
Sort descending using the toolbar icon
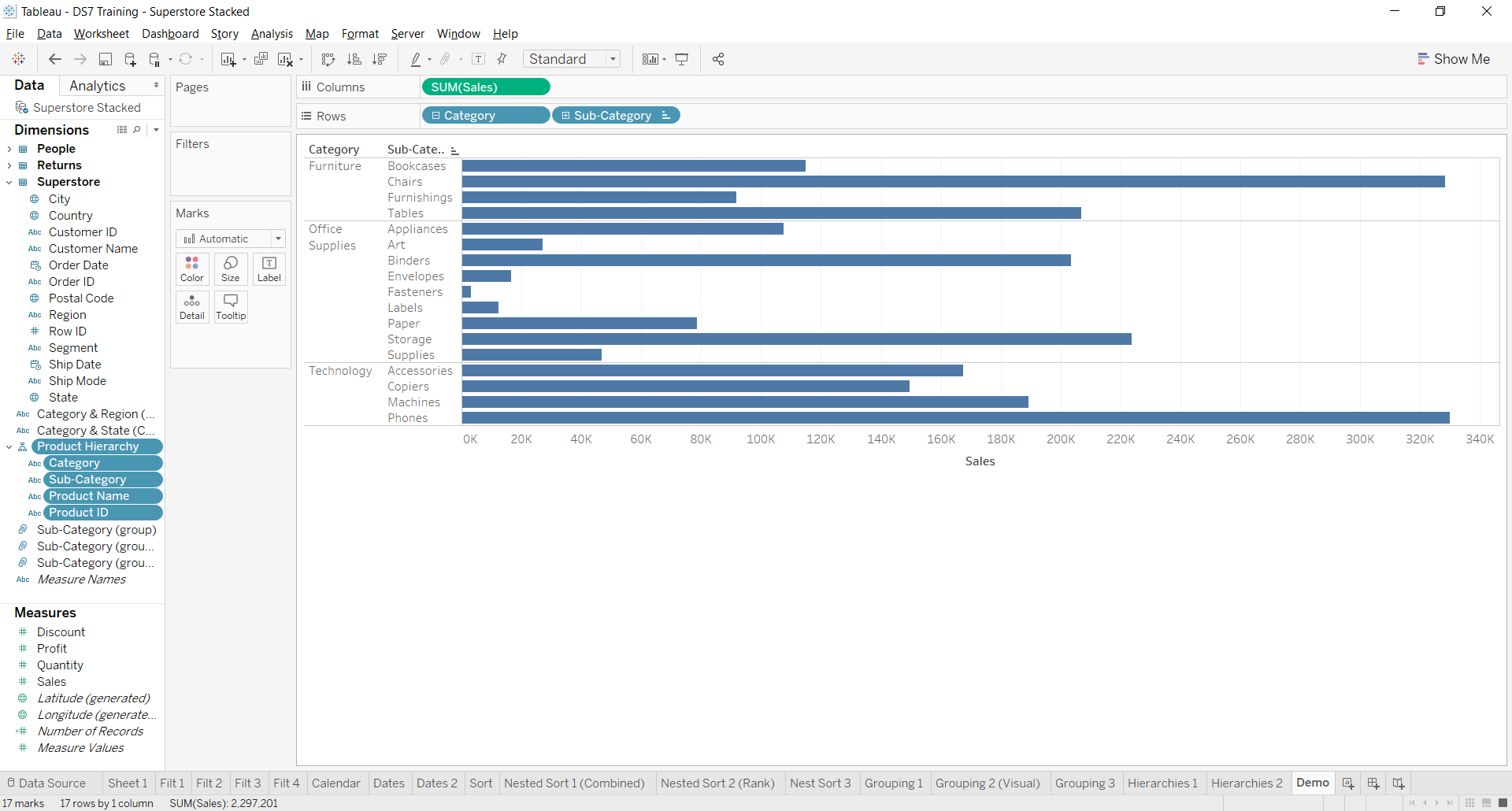pos(380,59)
